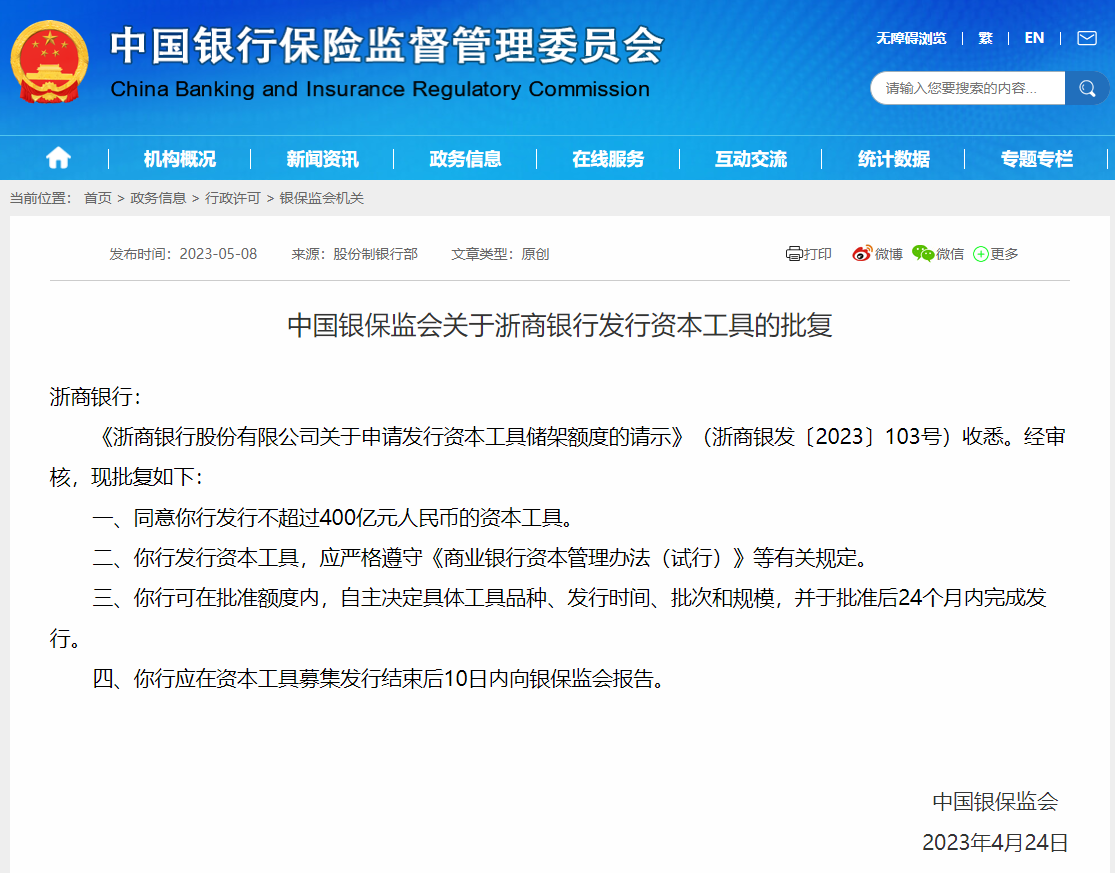Click the paragraph about 400亿元人民币的资本工具

pyautogui.click(x=334, y=518)
